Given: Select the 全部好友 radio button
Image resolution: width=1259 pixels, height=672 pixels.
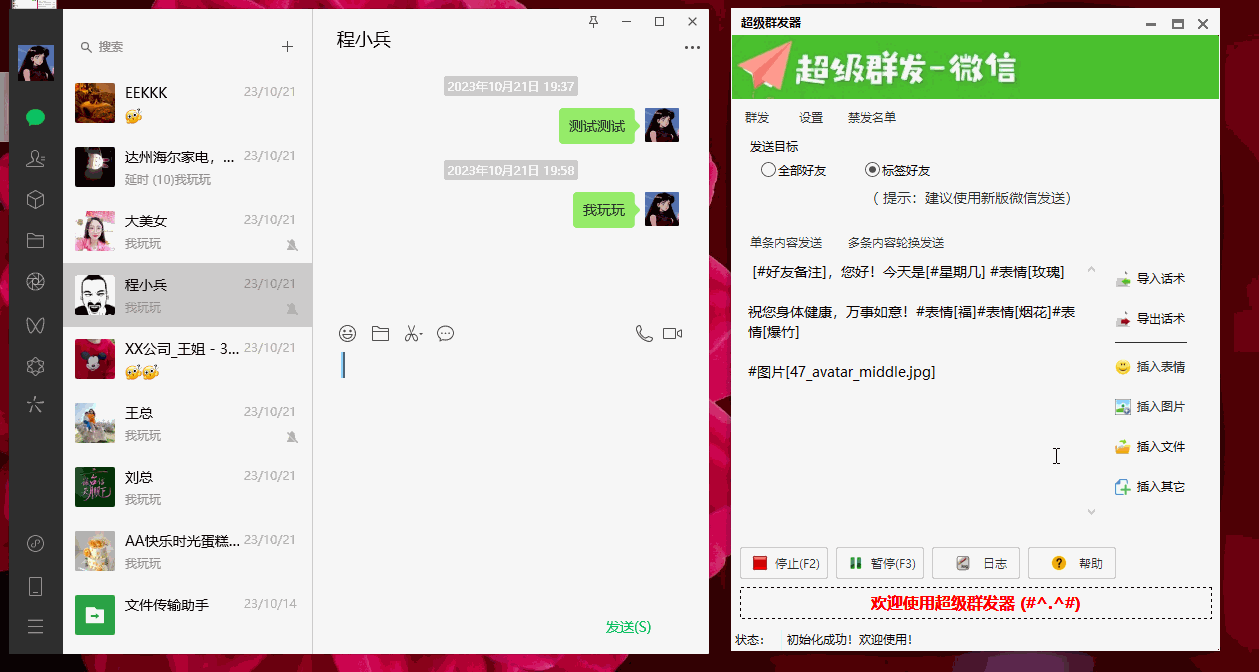Looking at the screenshot, I should tap(768, 170).
